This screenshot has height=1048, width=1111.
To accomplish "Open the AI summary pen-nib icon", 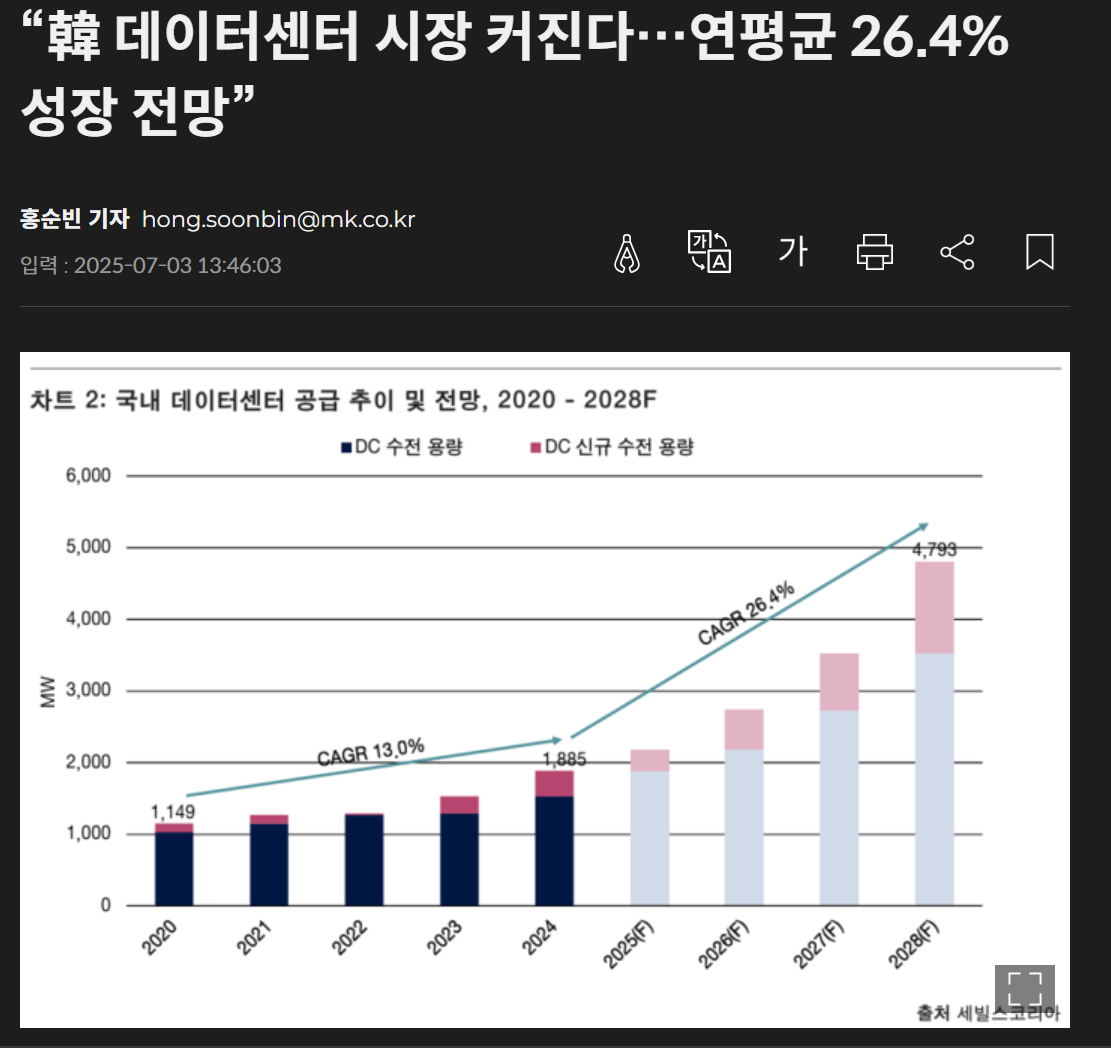I will (x=626, y=252).
